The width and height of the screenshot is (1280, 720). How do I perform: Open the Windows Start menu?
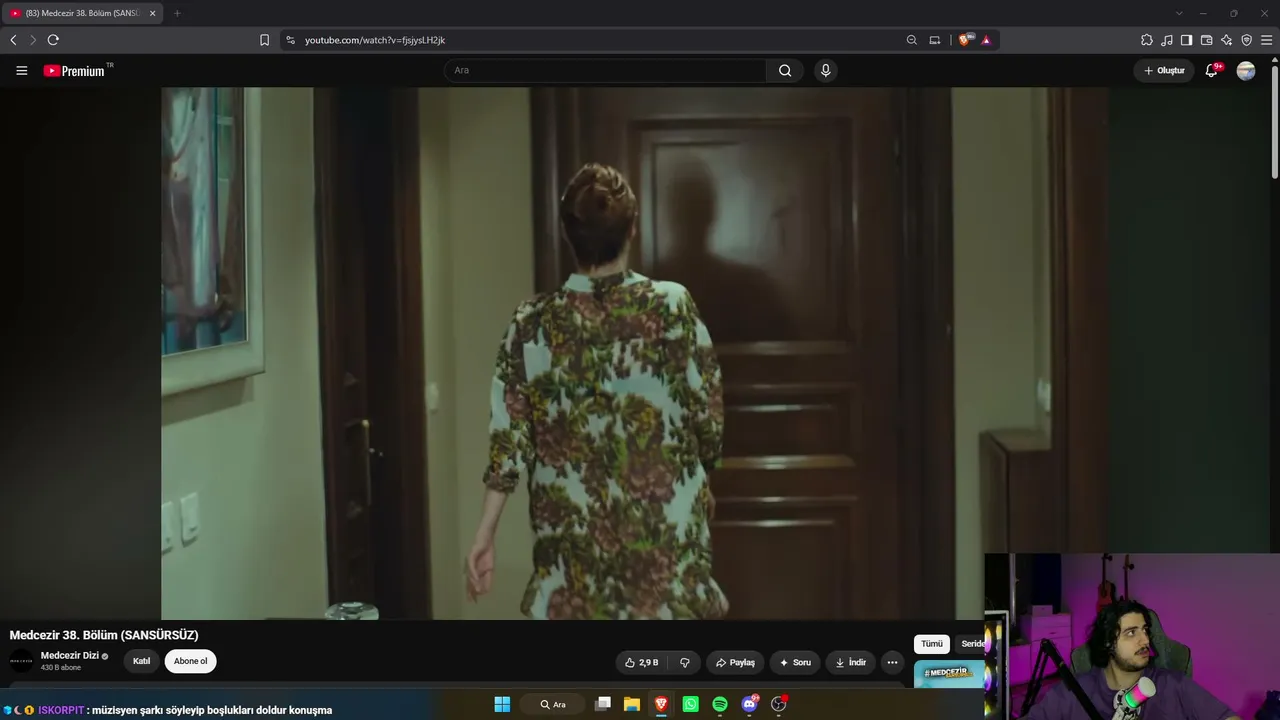coord(502,704)
